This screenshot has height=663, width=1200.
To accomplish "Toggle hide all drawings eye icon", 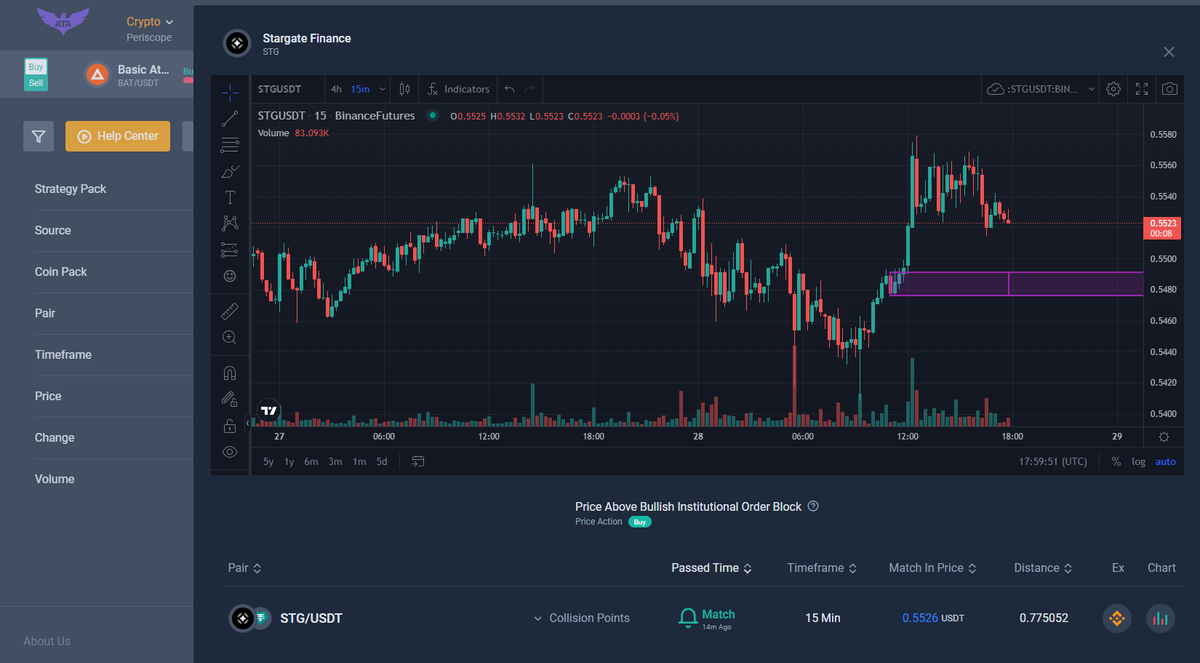I will [230, 452].
